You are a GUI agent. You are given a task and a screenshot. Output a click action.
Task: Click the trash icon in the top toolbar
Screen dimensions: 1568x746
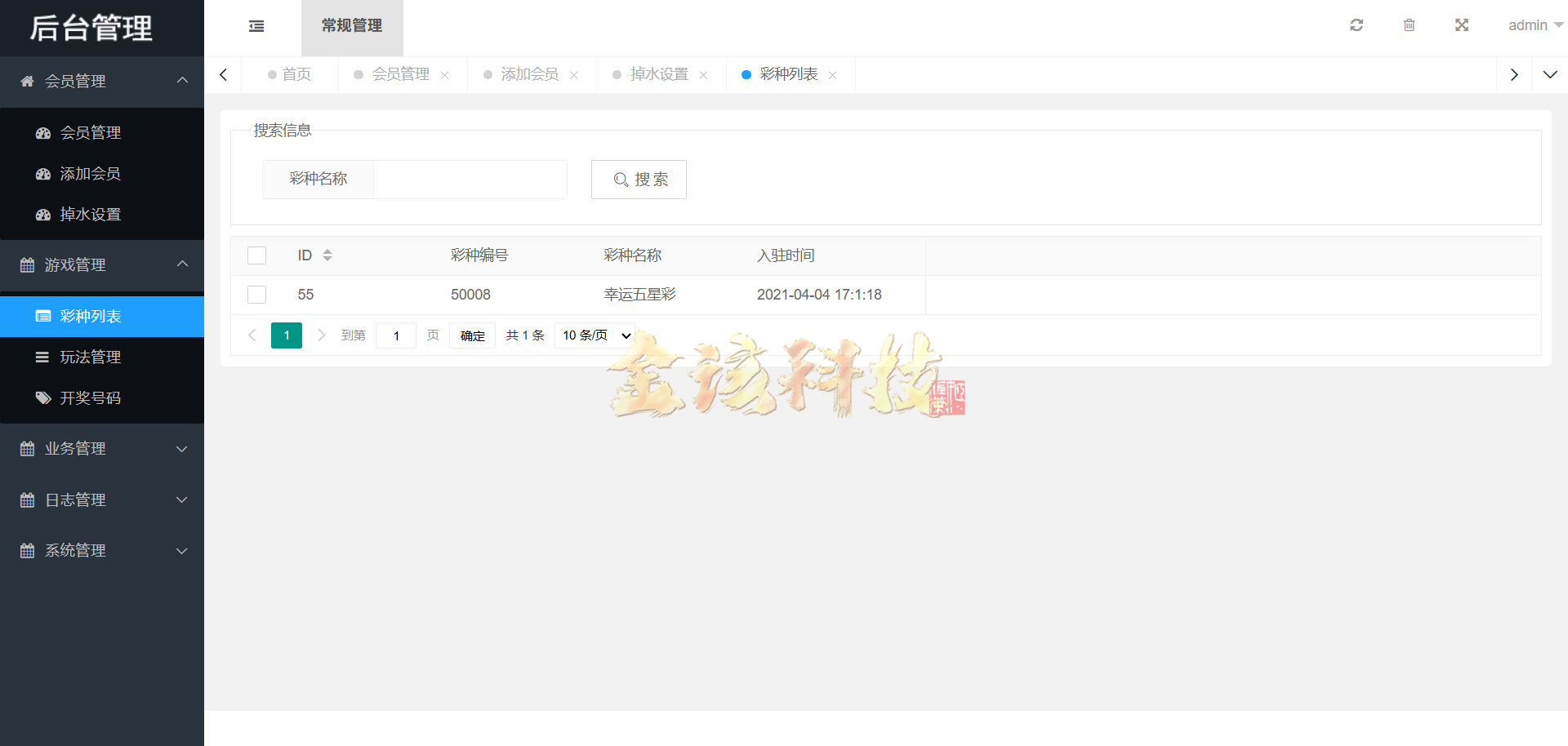tap(1408, 24)
